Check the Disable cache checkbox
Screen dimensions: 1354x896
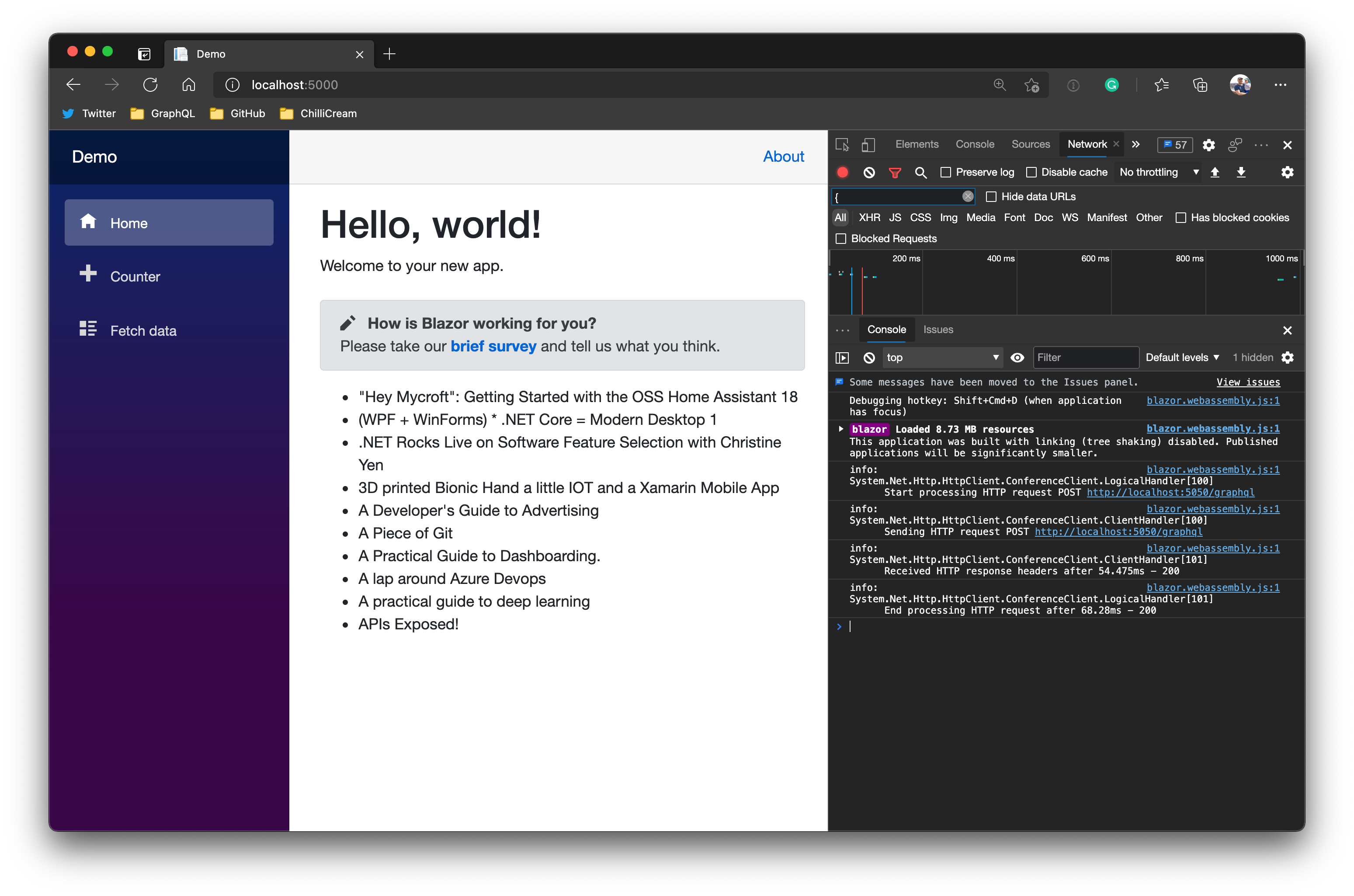coord(1031,172)
